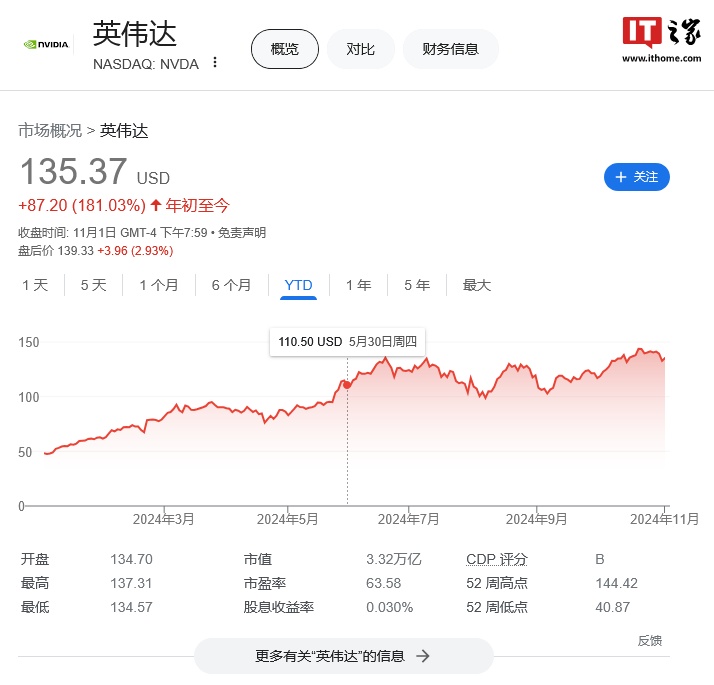The width and height of the screenshot is (714, 685).
Task: Click the 英伟达 company title
Action: [x=134, y=34]
